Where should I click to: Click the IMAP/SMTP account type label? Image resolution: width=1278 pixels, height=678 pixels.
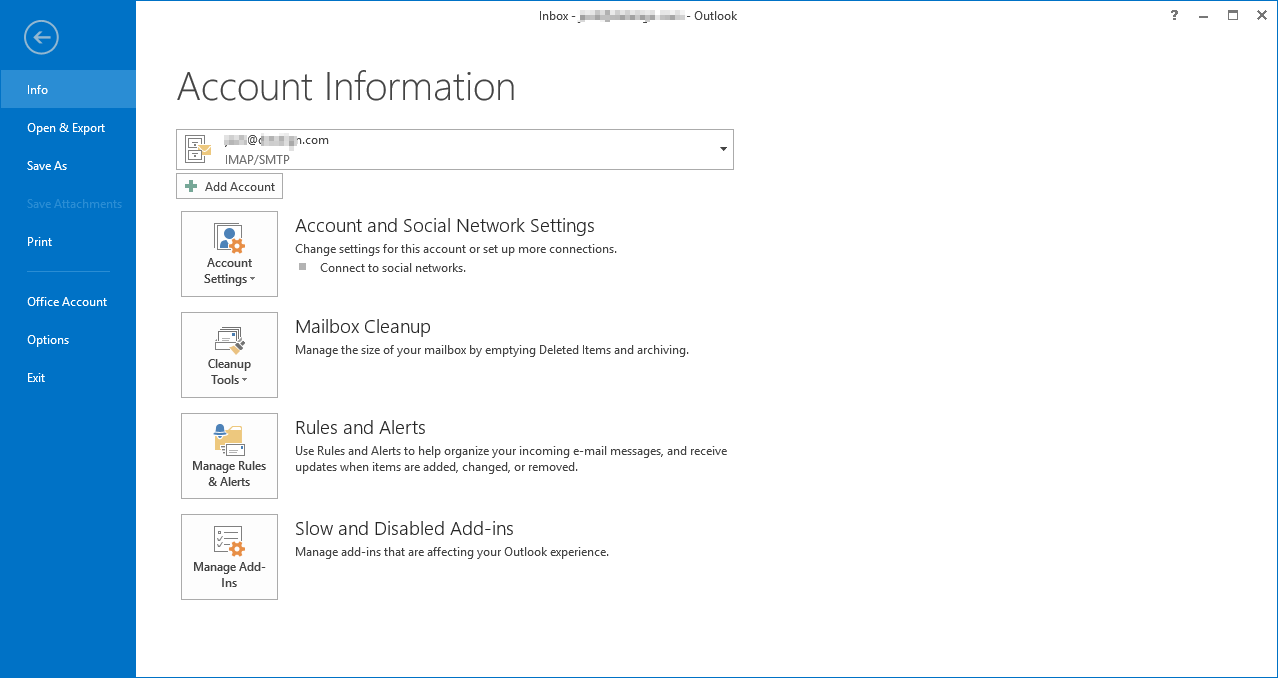coord(257,159)
